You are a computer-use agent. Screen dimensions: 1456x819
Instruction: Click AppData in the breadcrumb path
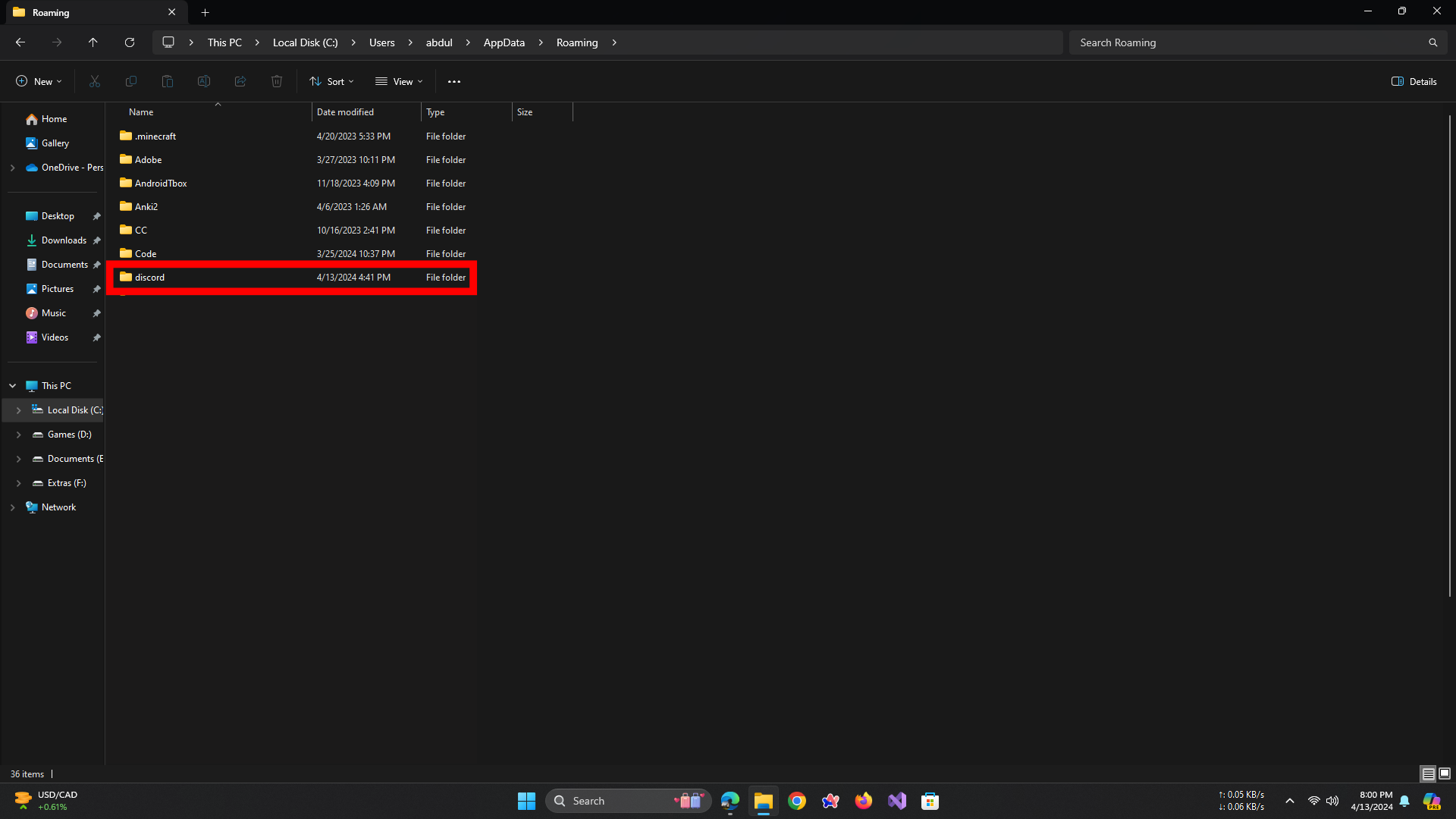tap(504, 42)
